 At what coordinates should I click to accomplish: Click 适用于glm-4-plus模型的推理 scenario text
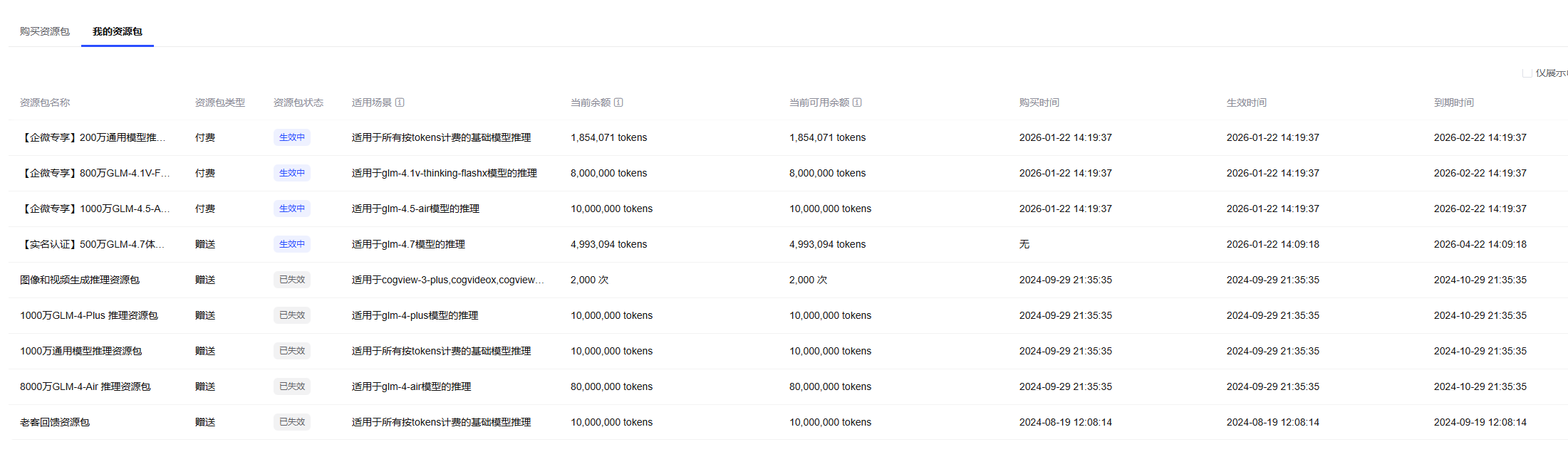tap(415, 315)
